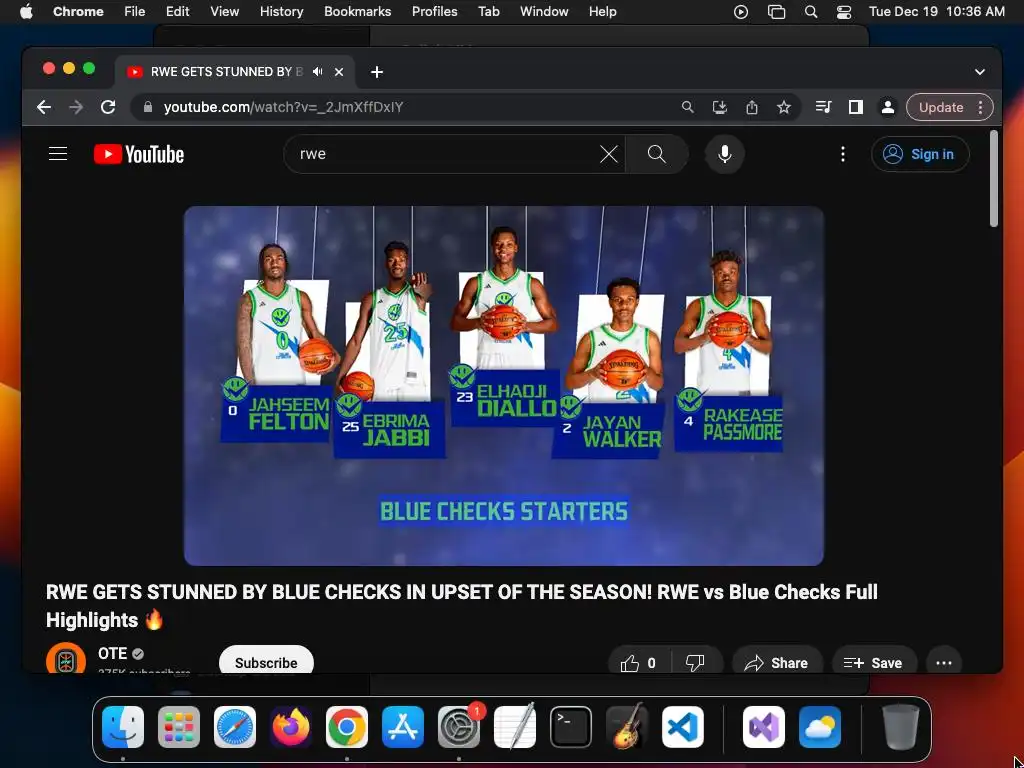Install app via address bar download icon

pos(720,107)
